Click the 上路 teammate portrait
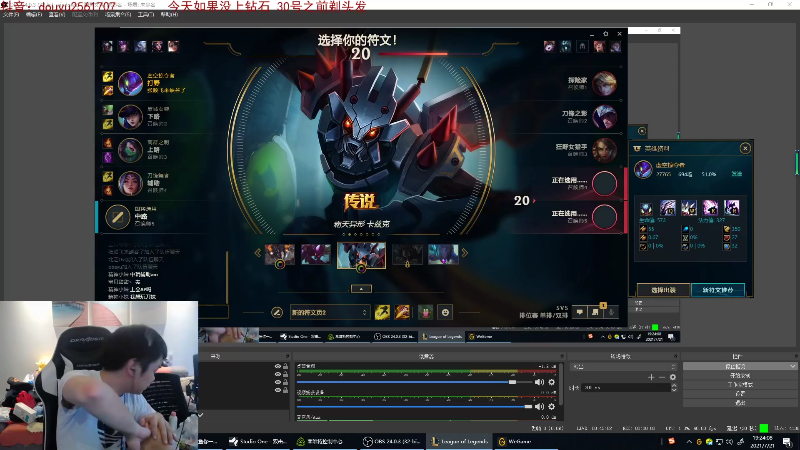This screenshot has height=450, width=800. (130, 150)
